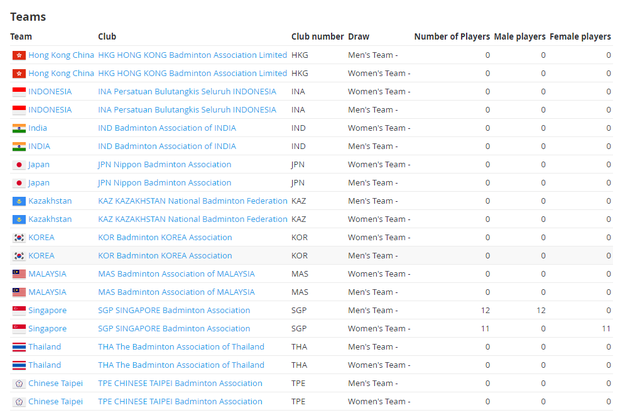The height and width of the screenshot is (420, 640).
Task: Click the India flag in Women's Team row
Action: coord(19,128)
